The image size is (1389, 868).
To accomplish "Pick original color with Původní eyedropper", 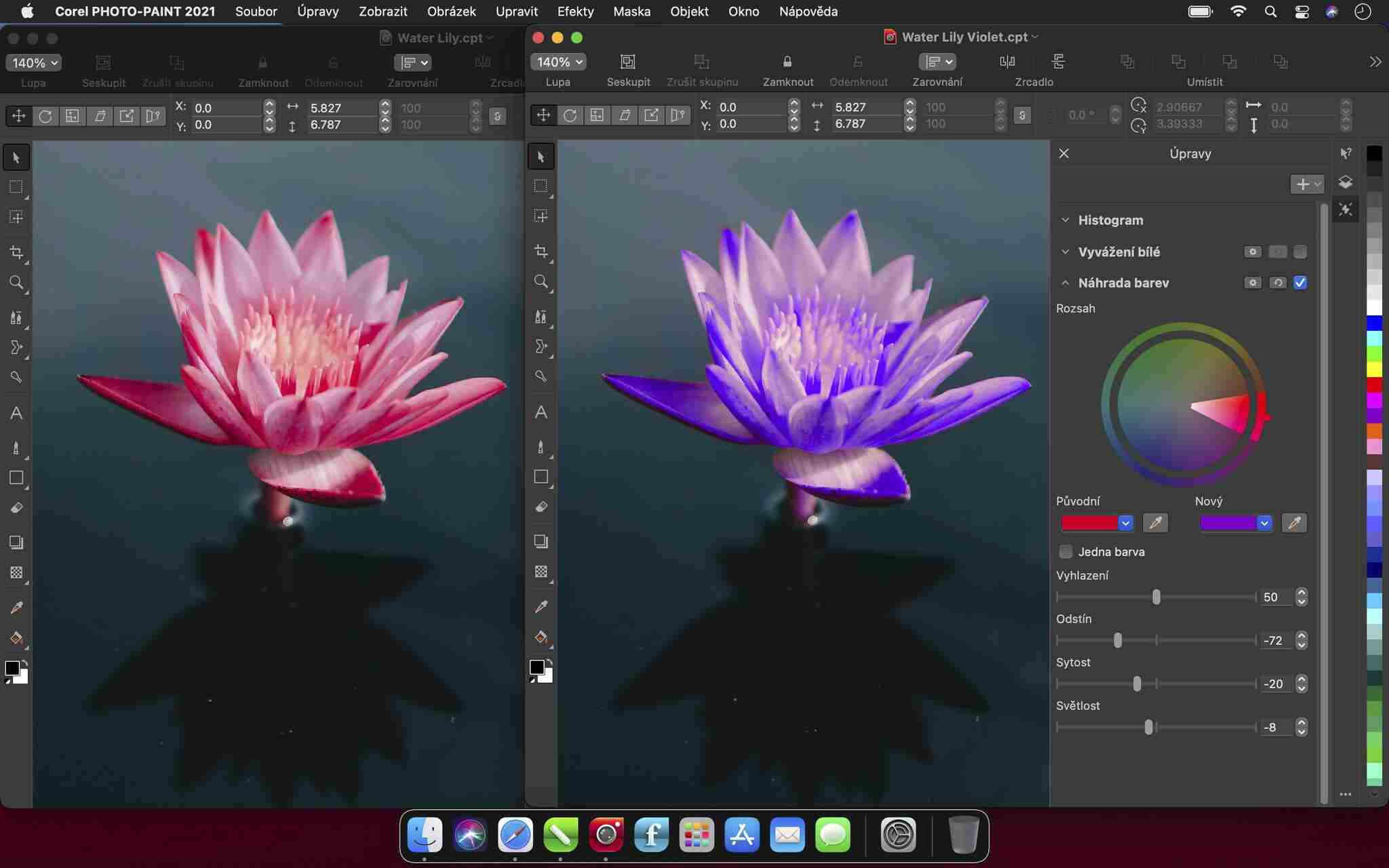I will pos(1156,523).
